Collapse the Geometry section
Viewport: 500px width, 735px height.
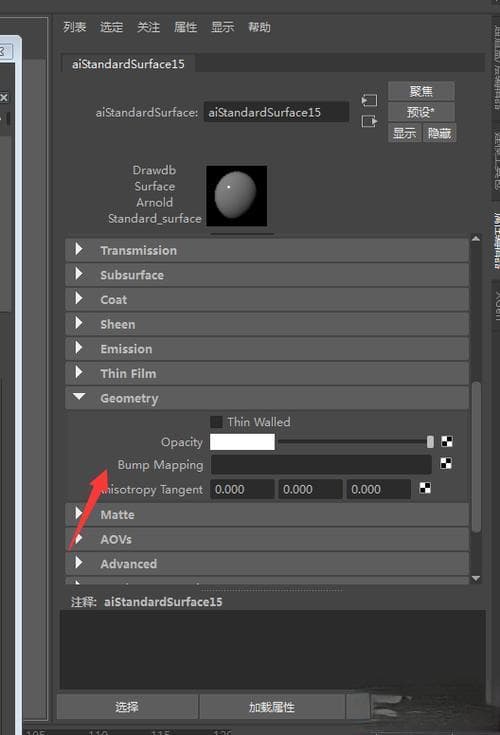(x=267, y=398)
